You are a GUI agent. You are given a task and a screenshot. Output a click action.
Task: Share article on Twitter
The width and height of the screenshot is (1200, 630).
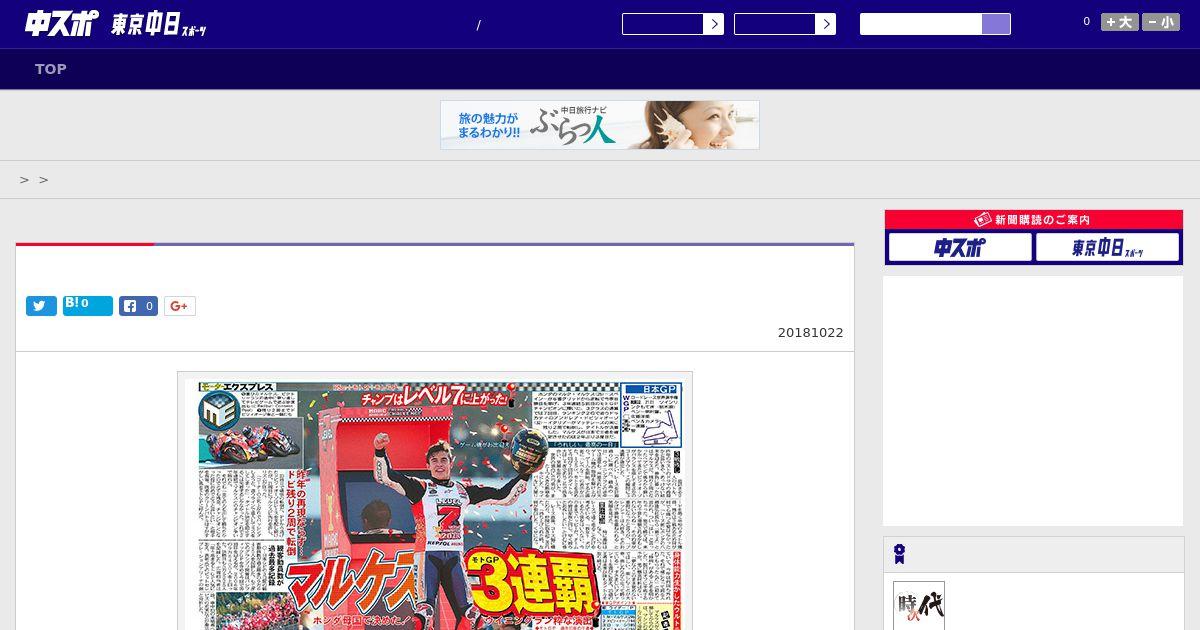[x=41, y=306]
